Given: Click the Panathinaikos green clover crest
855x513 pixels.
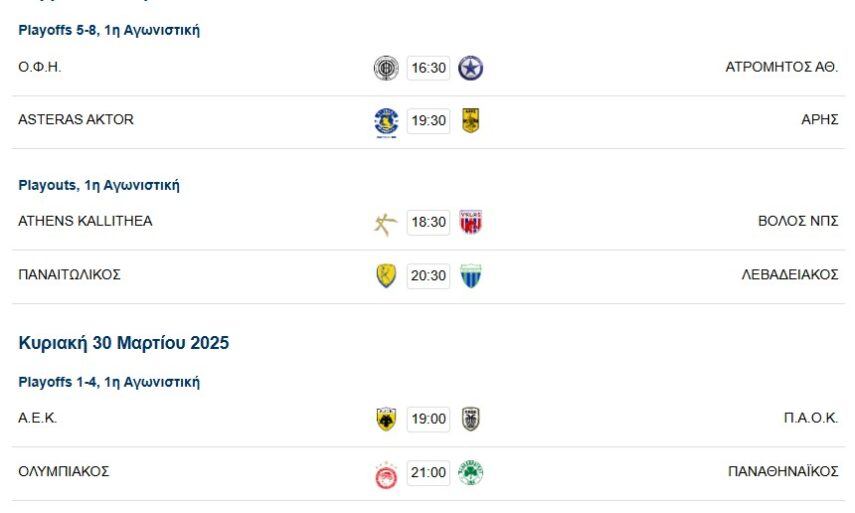Looking at the screenshot, I should click(471, 473).
